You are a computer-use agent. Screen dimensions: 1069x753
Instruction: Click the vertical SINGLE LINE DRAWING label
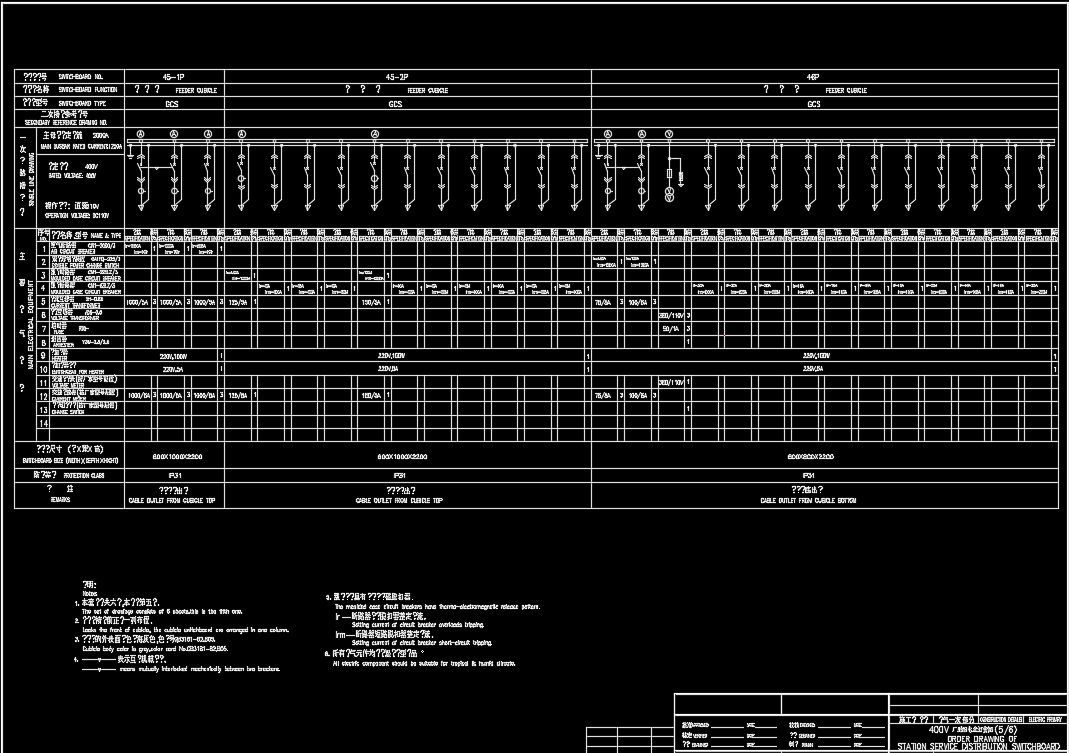(x=31, y=179)
